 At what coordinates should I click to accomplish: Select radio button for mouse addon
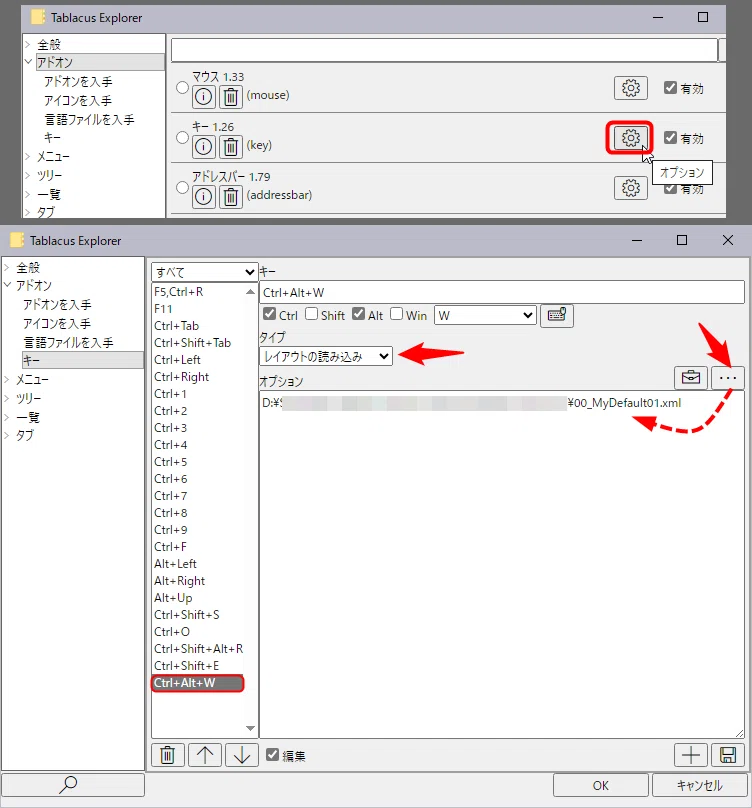[x=182, y=88]
